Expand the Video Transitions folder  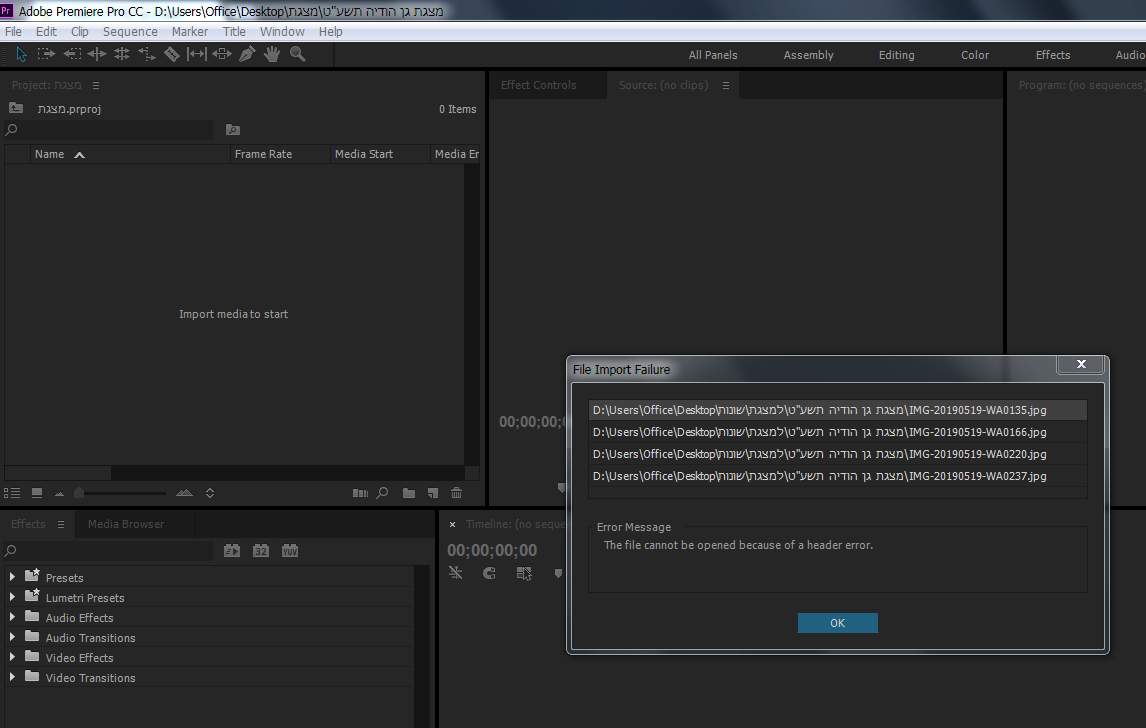[12, 678]
